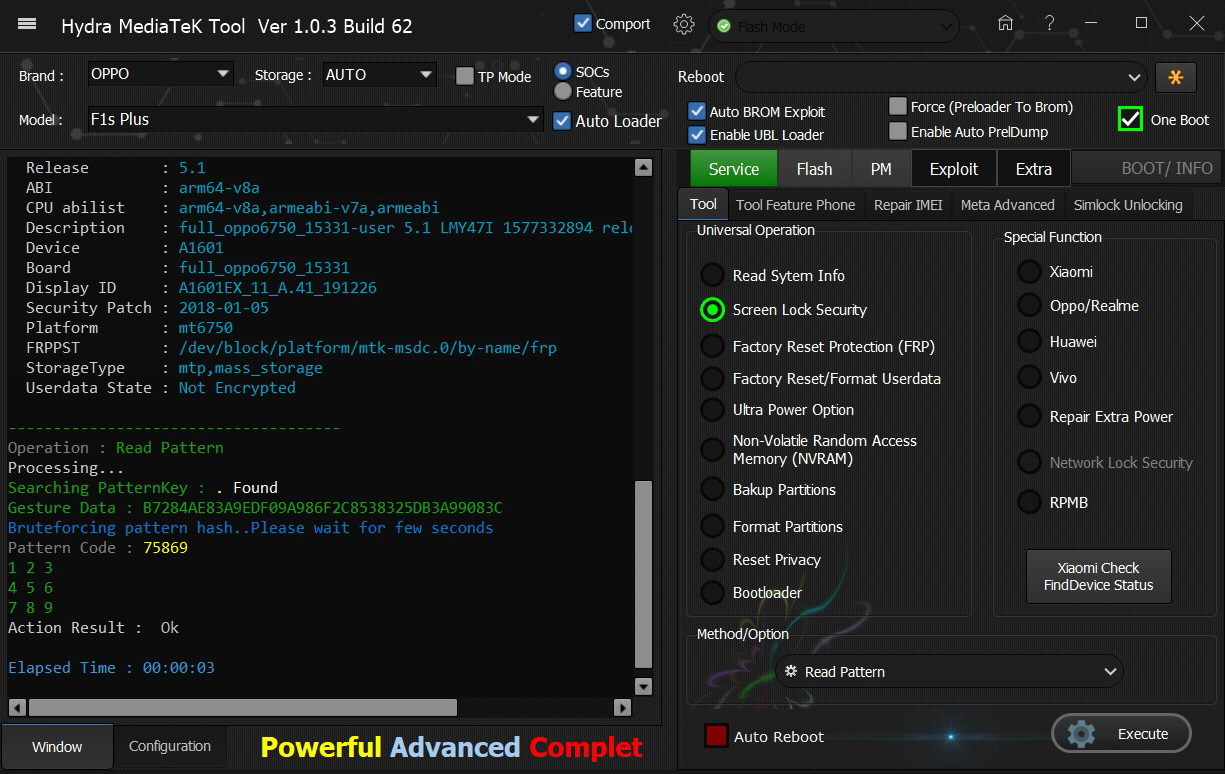The width and height of the screenshot is (1225, 774).
Task: Select Vivo special function
Action: point(1029,377)
